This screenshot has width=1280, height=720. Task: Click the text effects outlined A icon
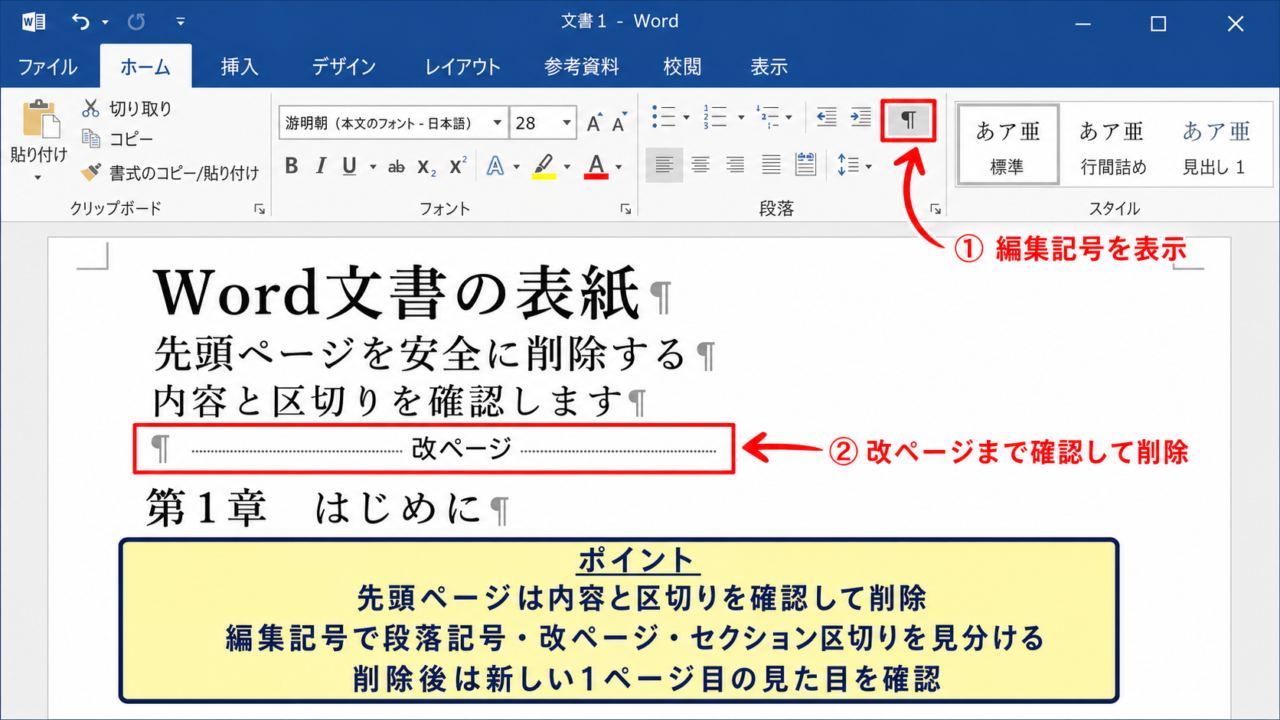pyautogui.click(x=494, y=166)
